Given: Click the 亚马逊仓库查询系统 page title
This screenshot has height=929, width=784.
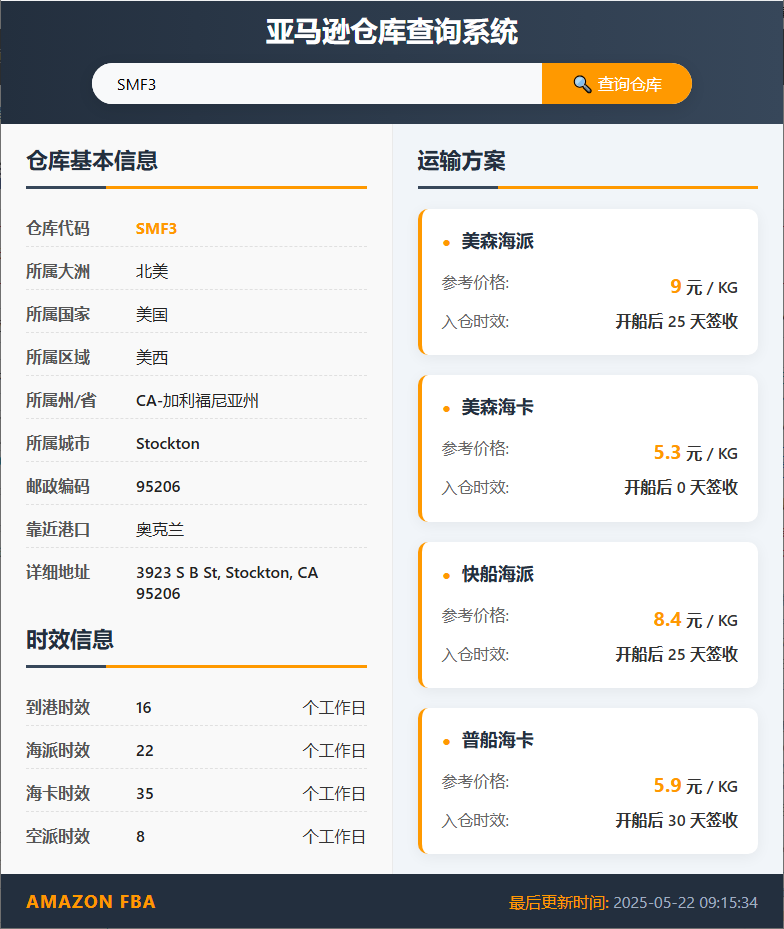Looking at the screenshot, I should (x=392, y=31).
